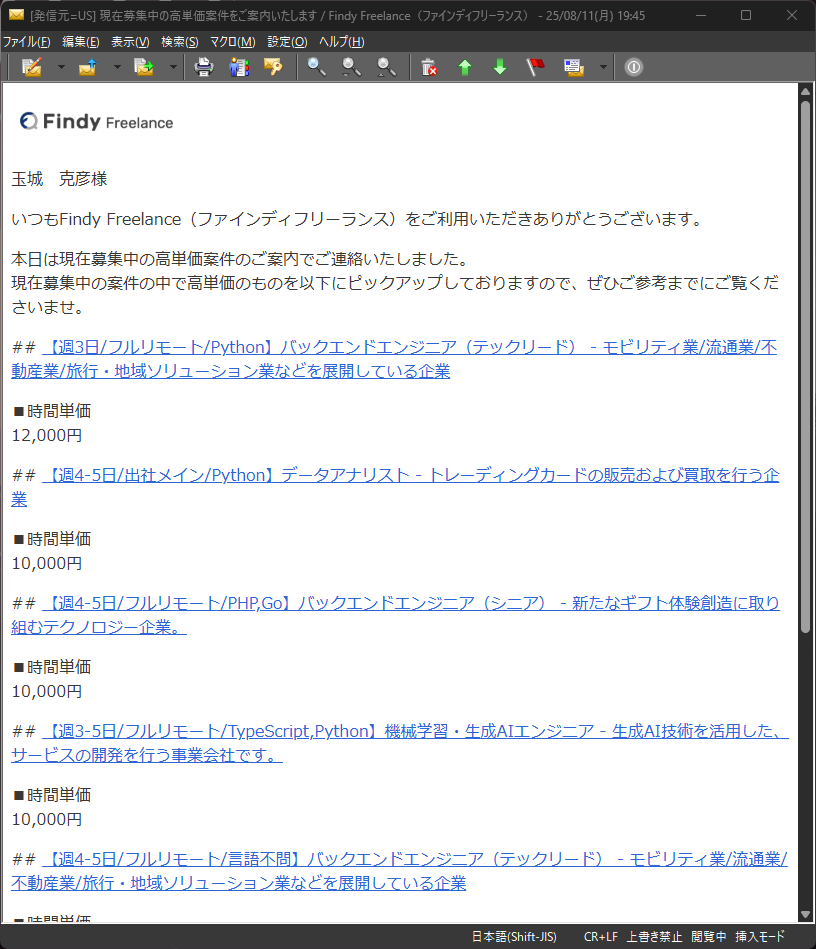Delete this mail with the trash icon
Screen dimensions: 816x949
click(x=429, y=67)
